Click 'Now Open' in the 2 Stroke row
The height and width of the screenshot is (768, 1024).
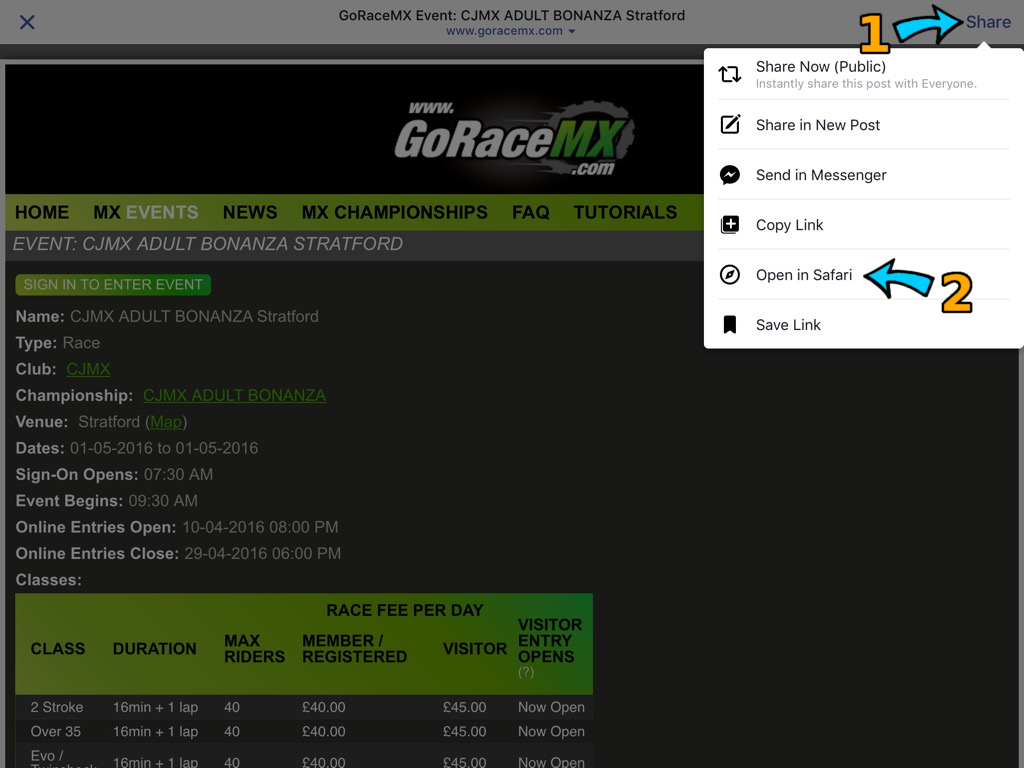point(551,707)
